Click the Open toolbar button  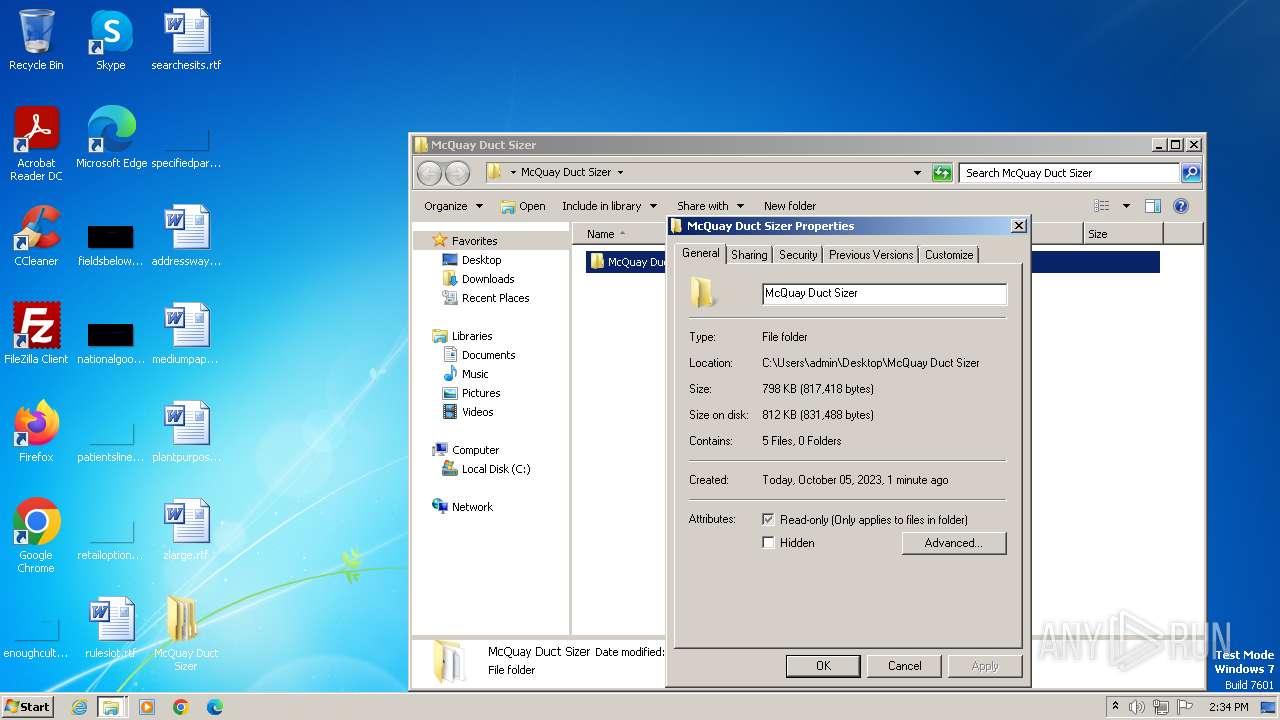click(523, 206)
